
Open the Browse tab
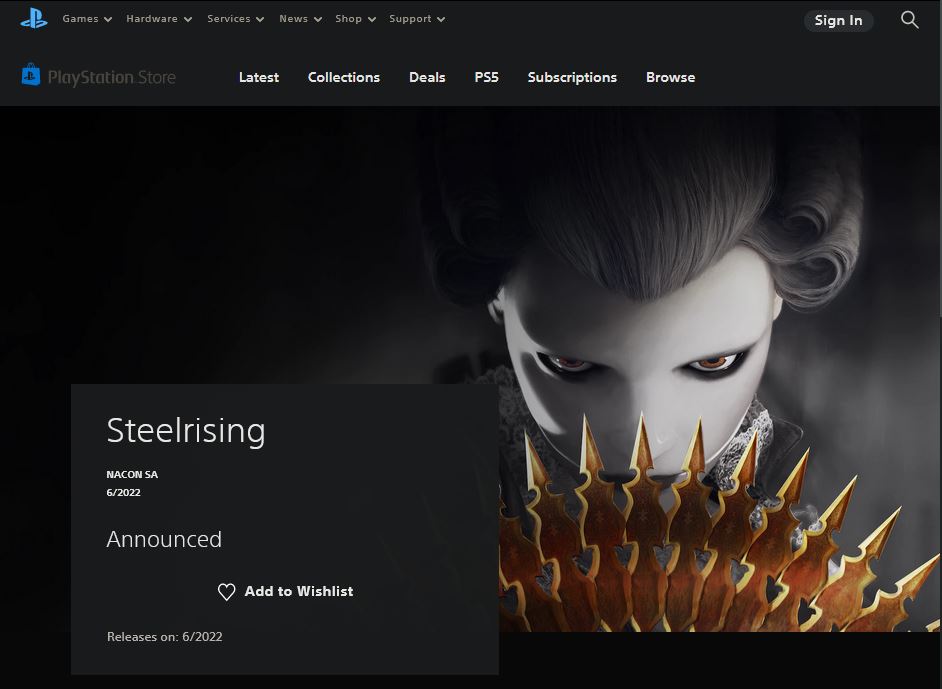(670, 77)
